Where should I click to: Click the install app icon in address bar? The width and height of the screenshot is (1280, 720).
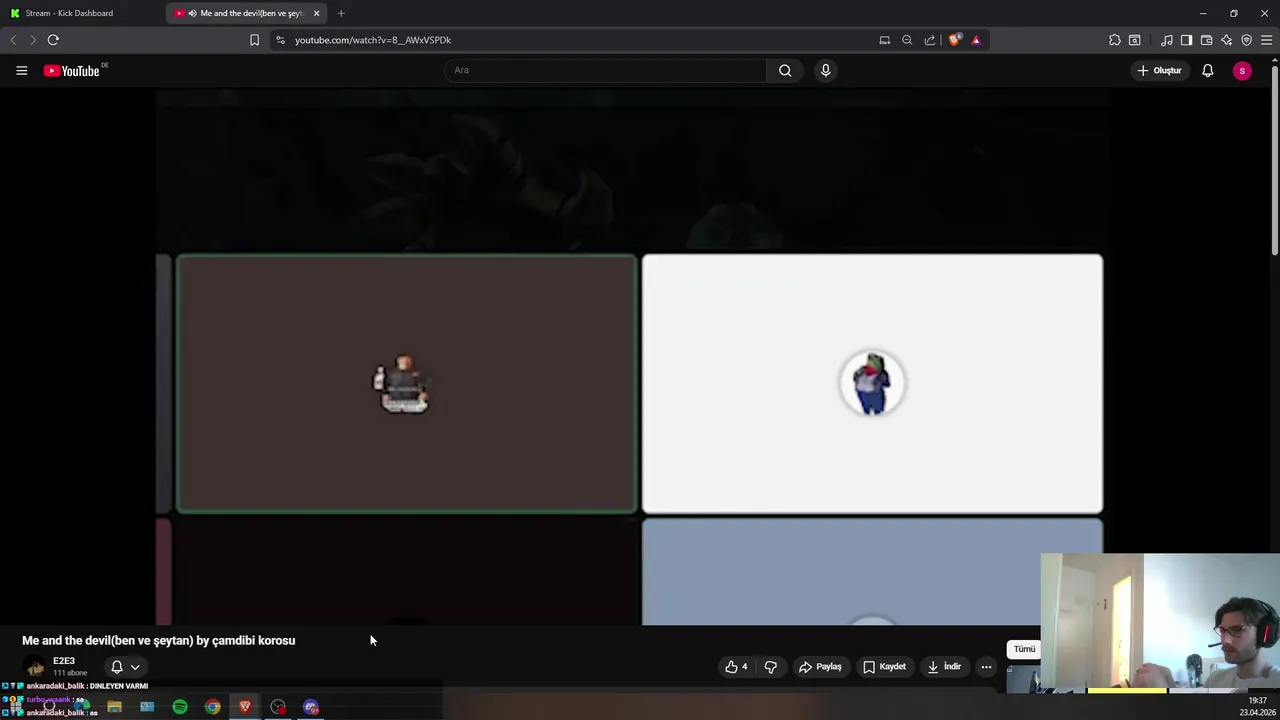click(884, 40)
